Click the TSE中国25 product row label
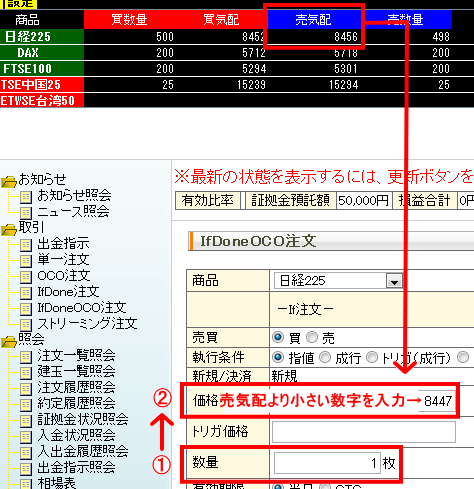Viewport: 474px width, 489px height. [x=42, y=85]
